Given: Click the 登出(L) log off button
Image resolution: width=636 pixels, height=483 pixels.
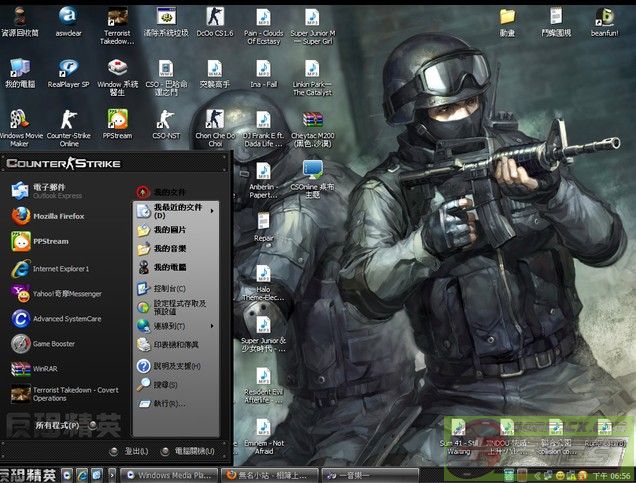Looking at the screenshot, I should [x=131, y=452].
